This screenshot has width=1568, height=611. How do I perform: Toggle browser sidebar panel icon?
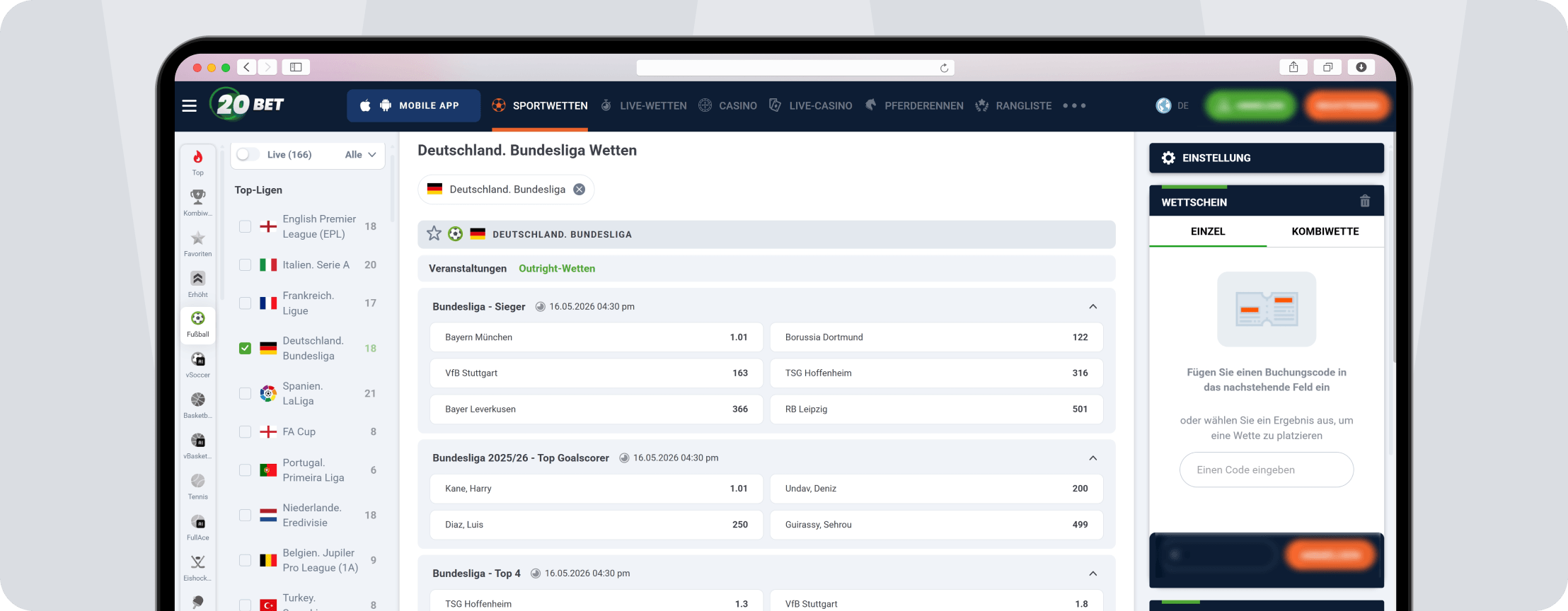(x=296, y=67)
